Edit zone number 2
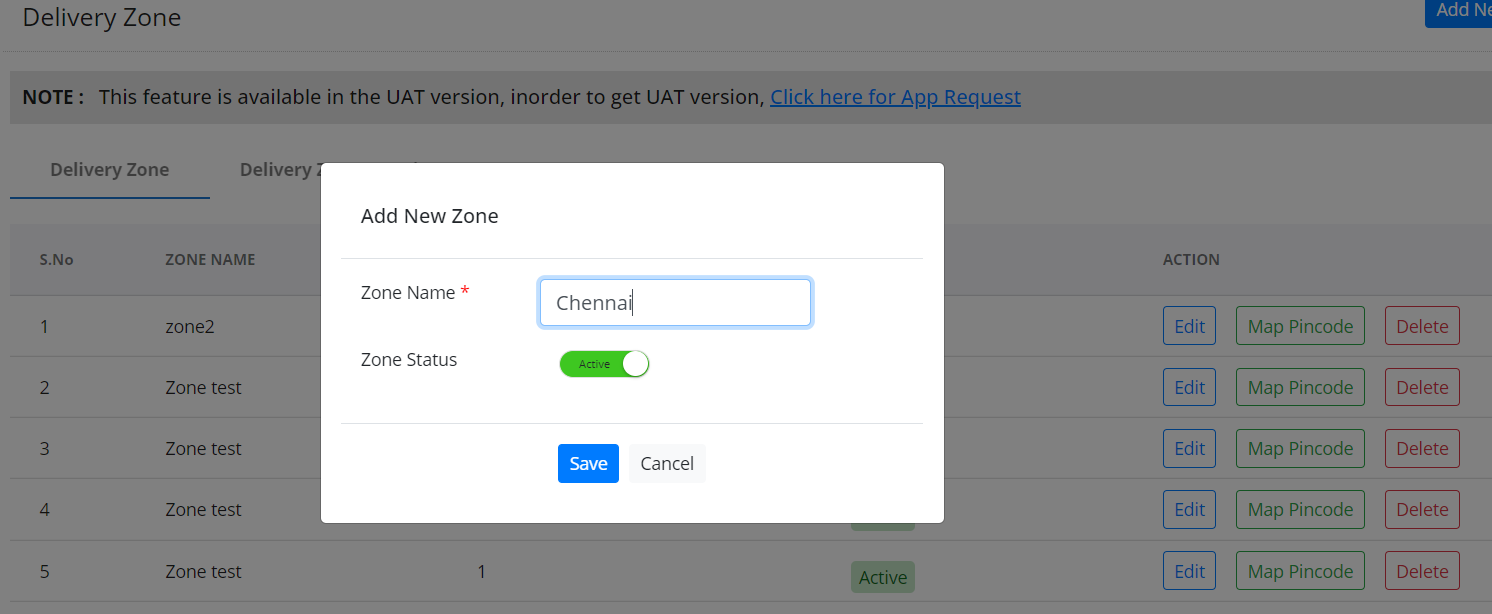This screenshot has height=614, width=1492. click(x=1189, y=387)
